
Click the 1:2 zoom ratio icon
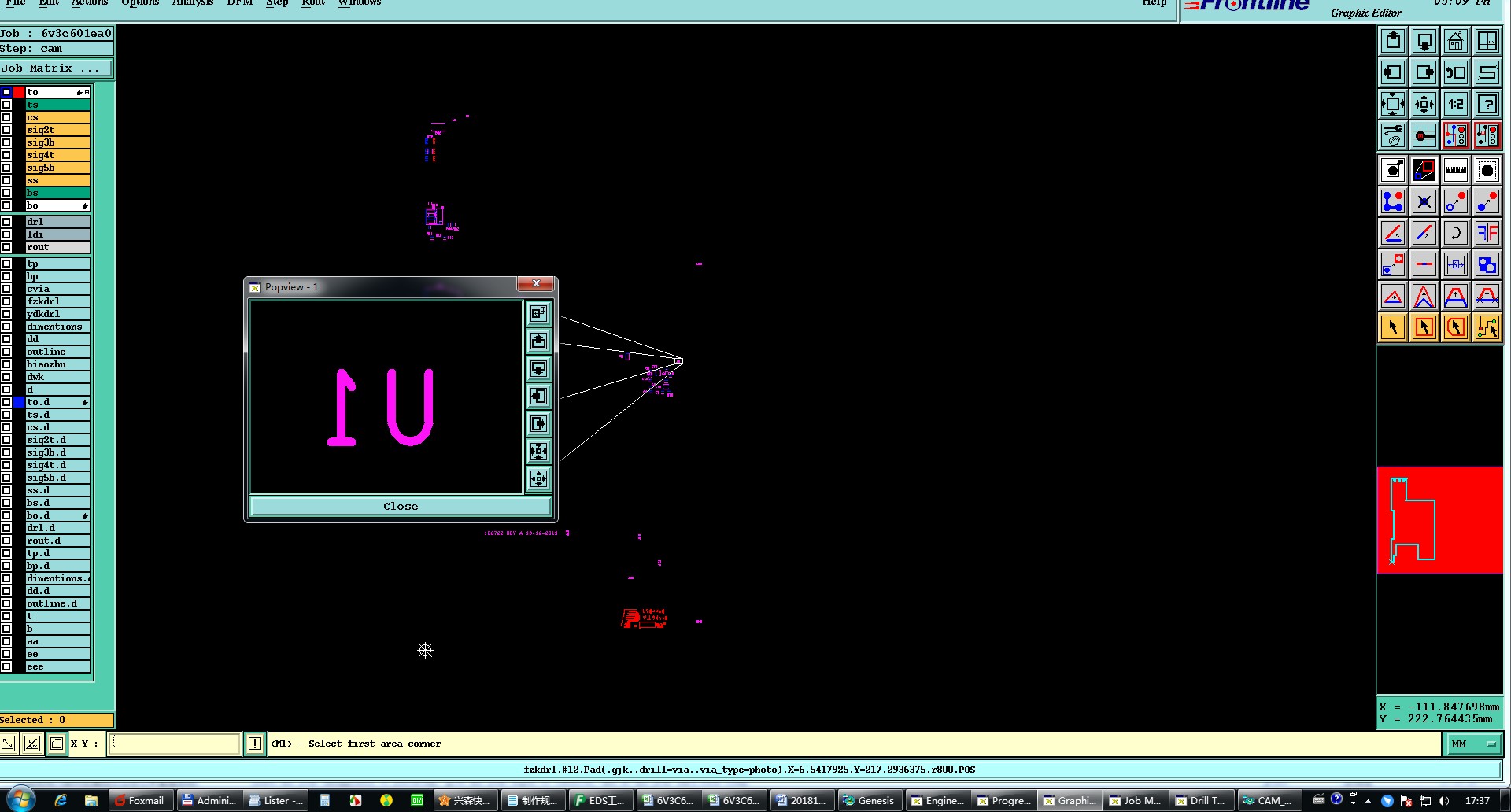coord(1456,104)
